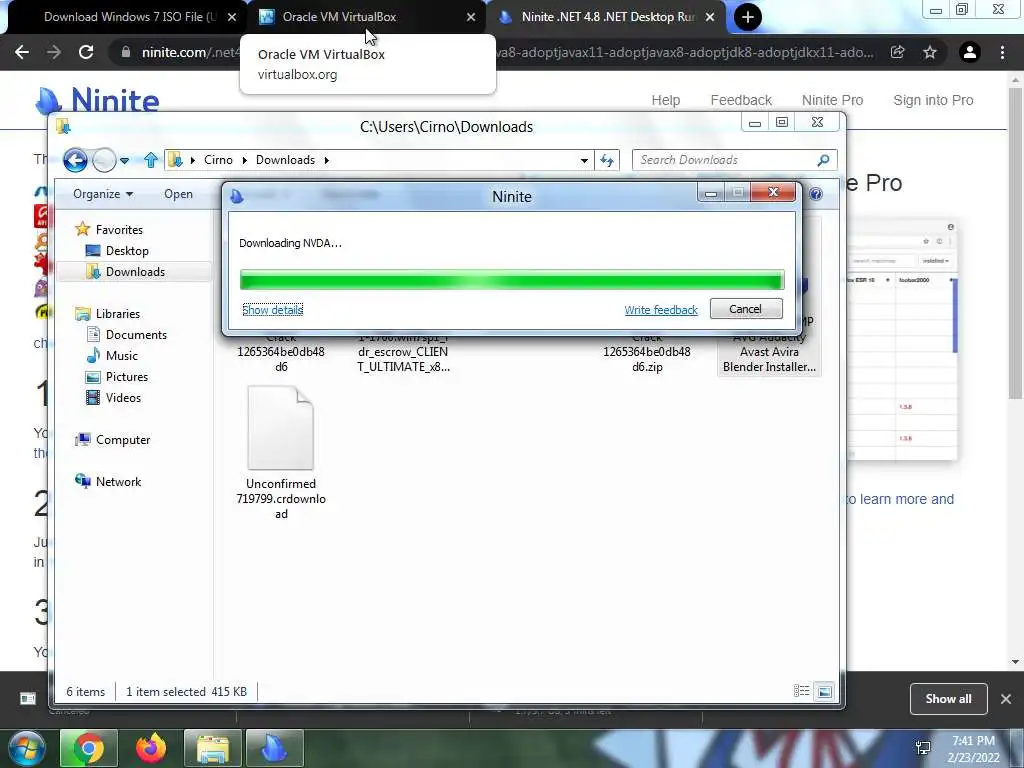
Task: Switch Explorer to large icons view icon
Action: point(825,691)
